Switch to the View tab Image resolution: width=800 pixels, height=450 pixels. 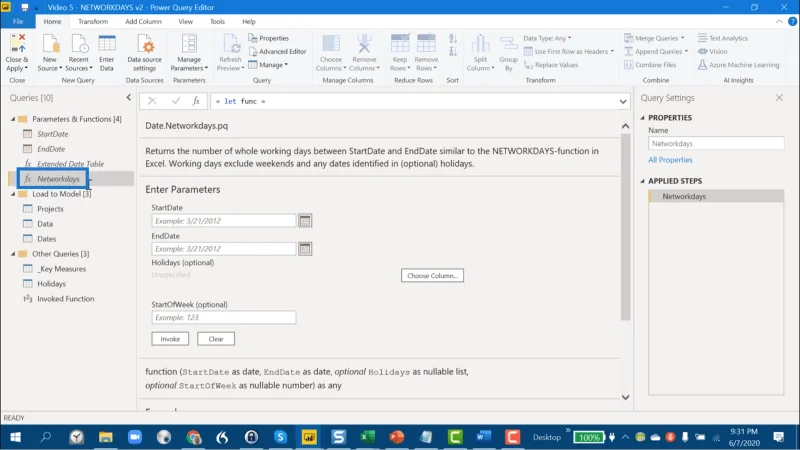pyautogui.click(x=186, y=21)
